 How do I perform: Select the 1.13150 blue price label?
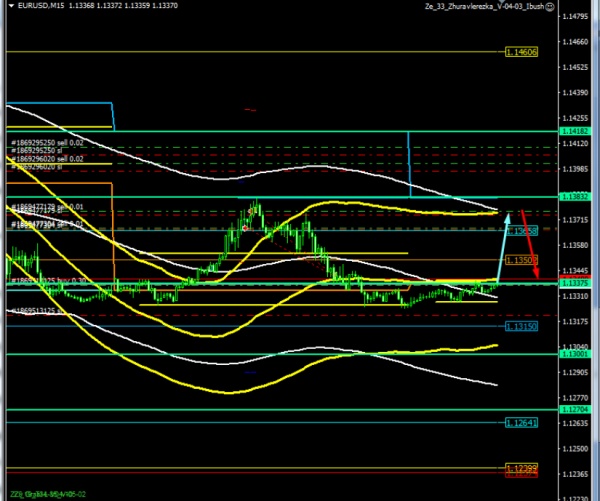[x=522, y=326]
